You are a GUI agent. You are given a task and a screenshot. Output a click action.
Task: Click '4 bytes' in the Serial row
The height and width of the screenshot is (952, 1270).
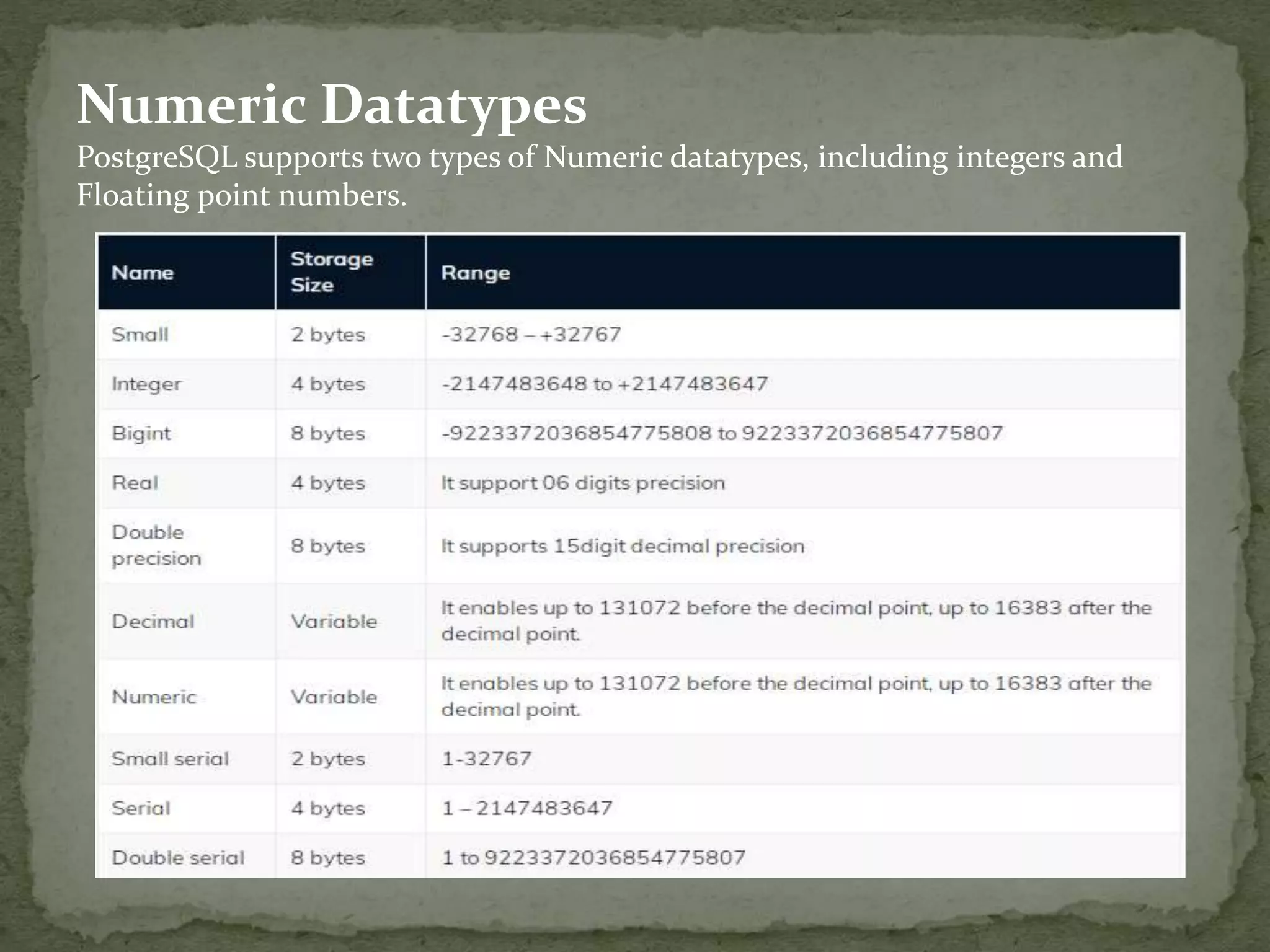(x=328, y=809)
